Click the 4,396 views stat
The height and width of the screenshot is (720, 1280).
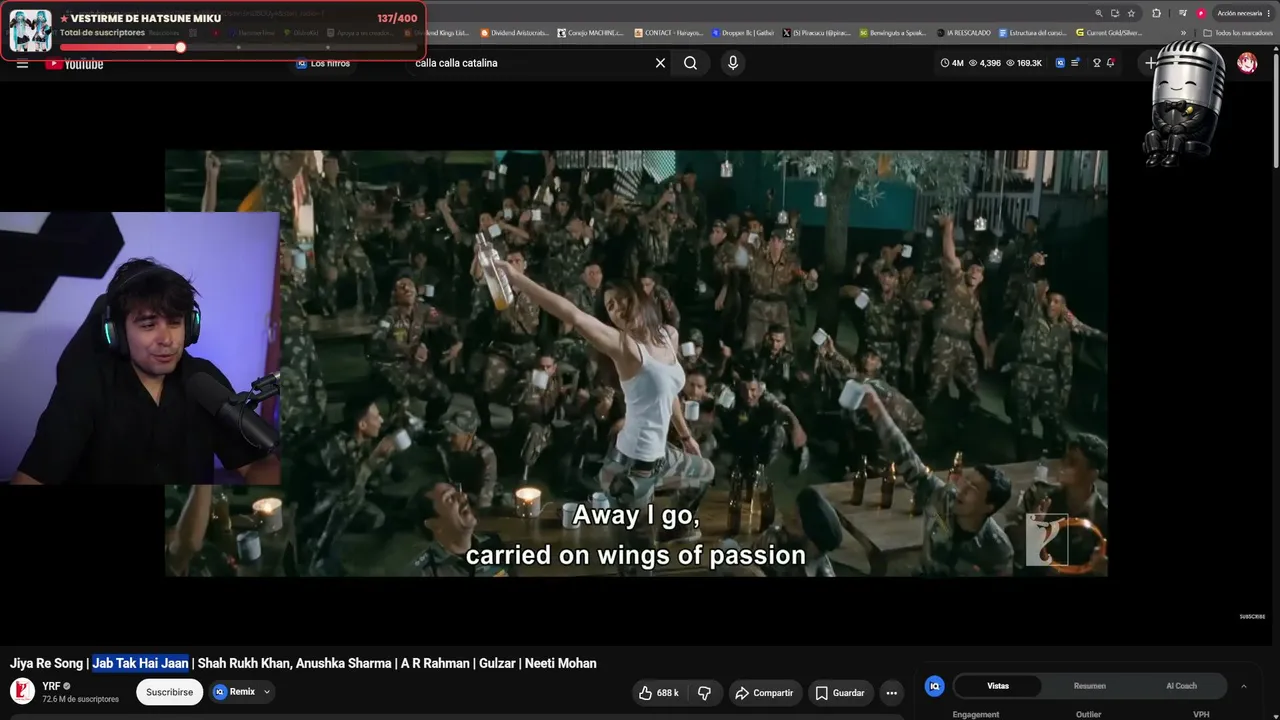coord(985,63)
